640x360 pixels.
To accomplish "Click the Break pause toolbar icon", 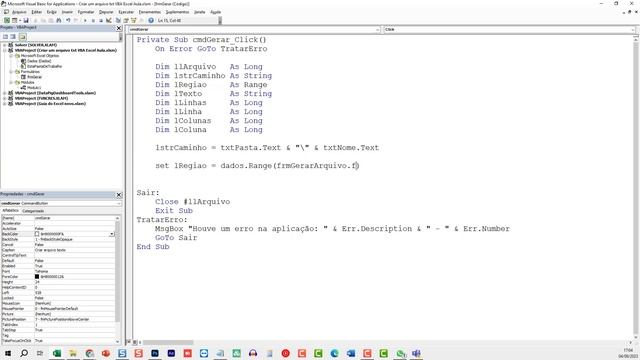I will tap(93, 20).
